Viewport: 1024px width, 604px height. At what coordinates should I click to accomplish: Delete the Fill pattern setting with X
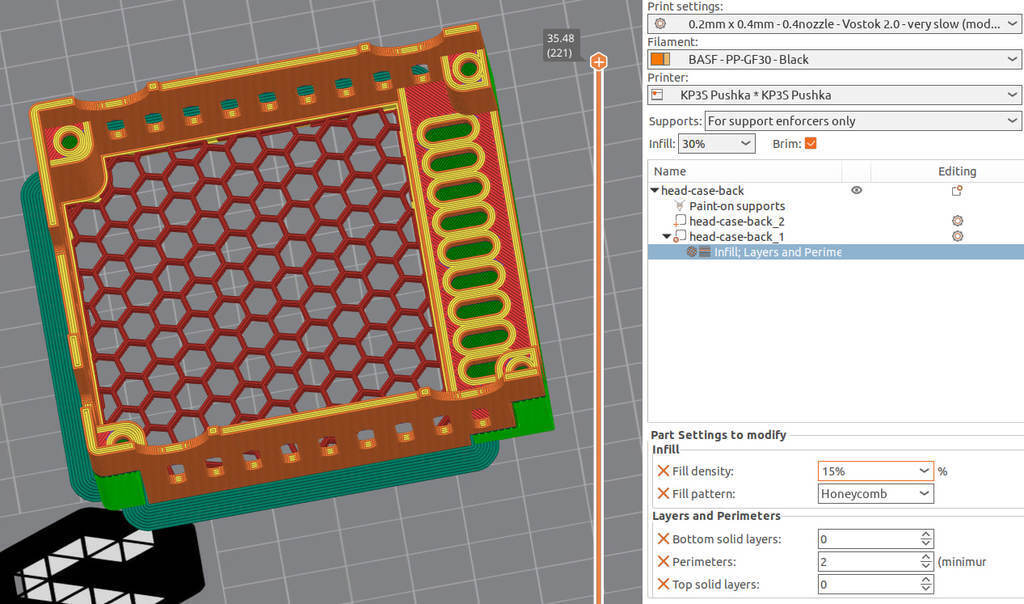click(x=663, y=494)
